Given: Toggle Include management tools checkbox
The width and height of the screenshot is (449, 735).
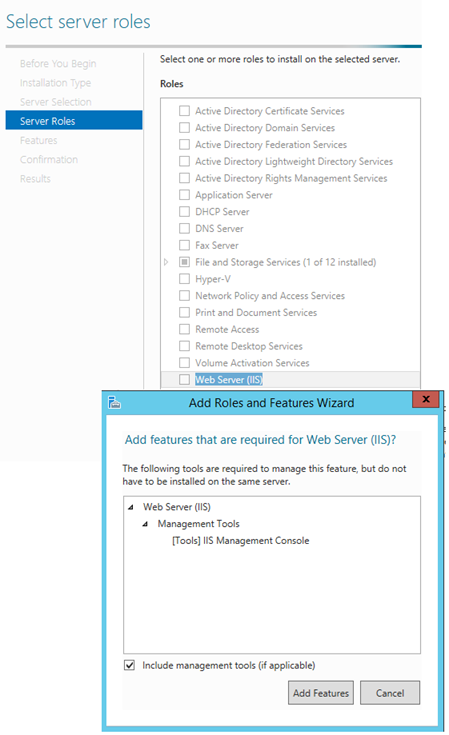Looking at the screenshot, I should pyautogui.click(x=130, y=665).
